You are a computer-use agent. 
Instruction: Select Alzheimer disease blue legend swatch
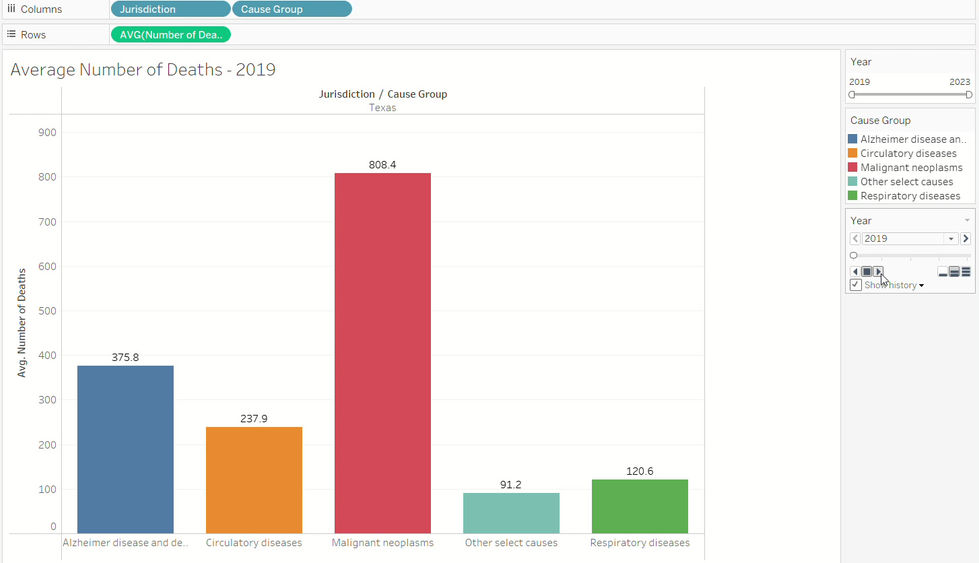click(852, 139)
